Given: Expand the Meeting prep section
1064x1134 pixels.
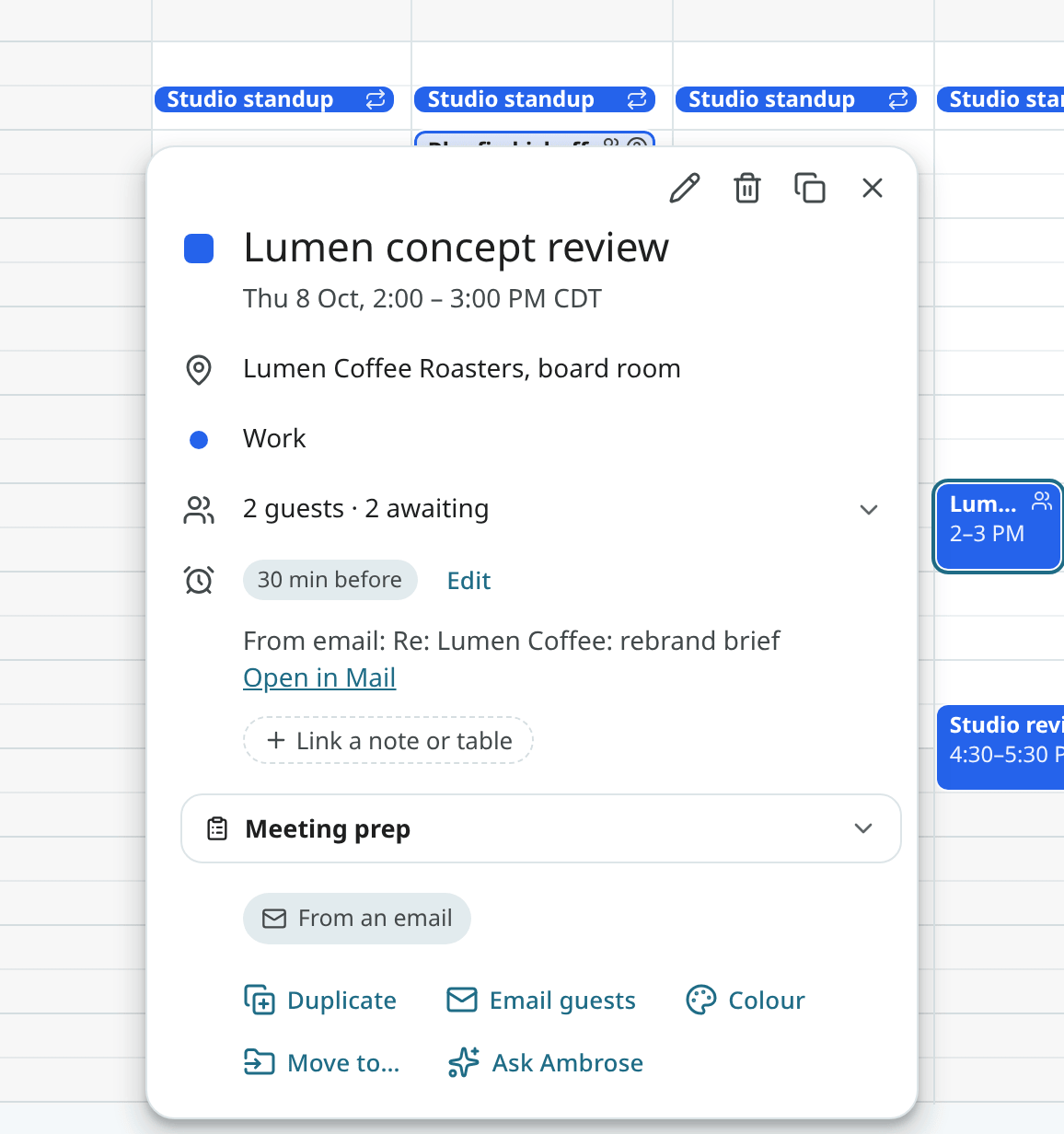Looking at the screenshot, I should pyautogui.click(x=541, y=828).
